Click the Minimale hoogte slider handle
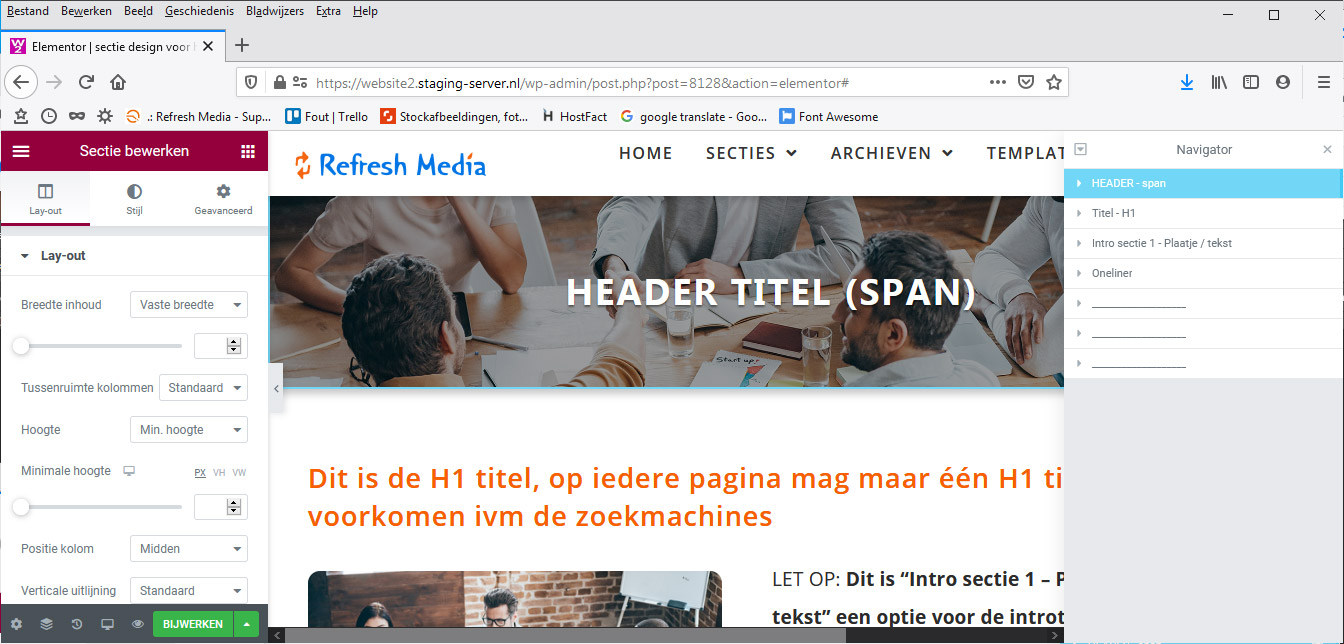 click(21, 507)
